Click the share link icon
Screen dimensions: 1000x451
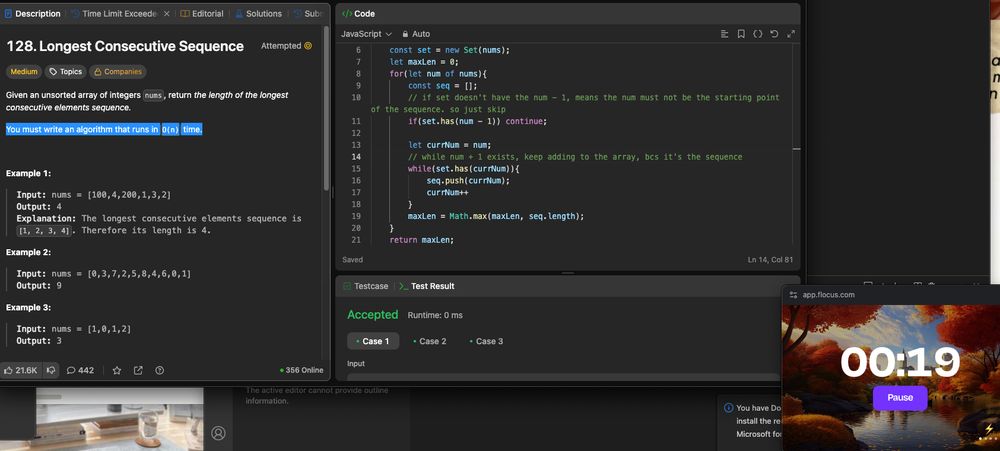[138, 370]
